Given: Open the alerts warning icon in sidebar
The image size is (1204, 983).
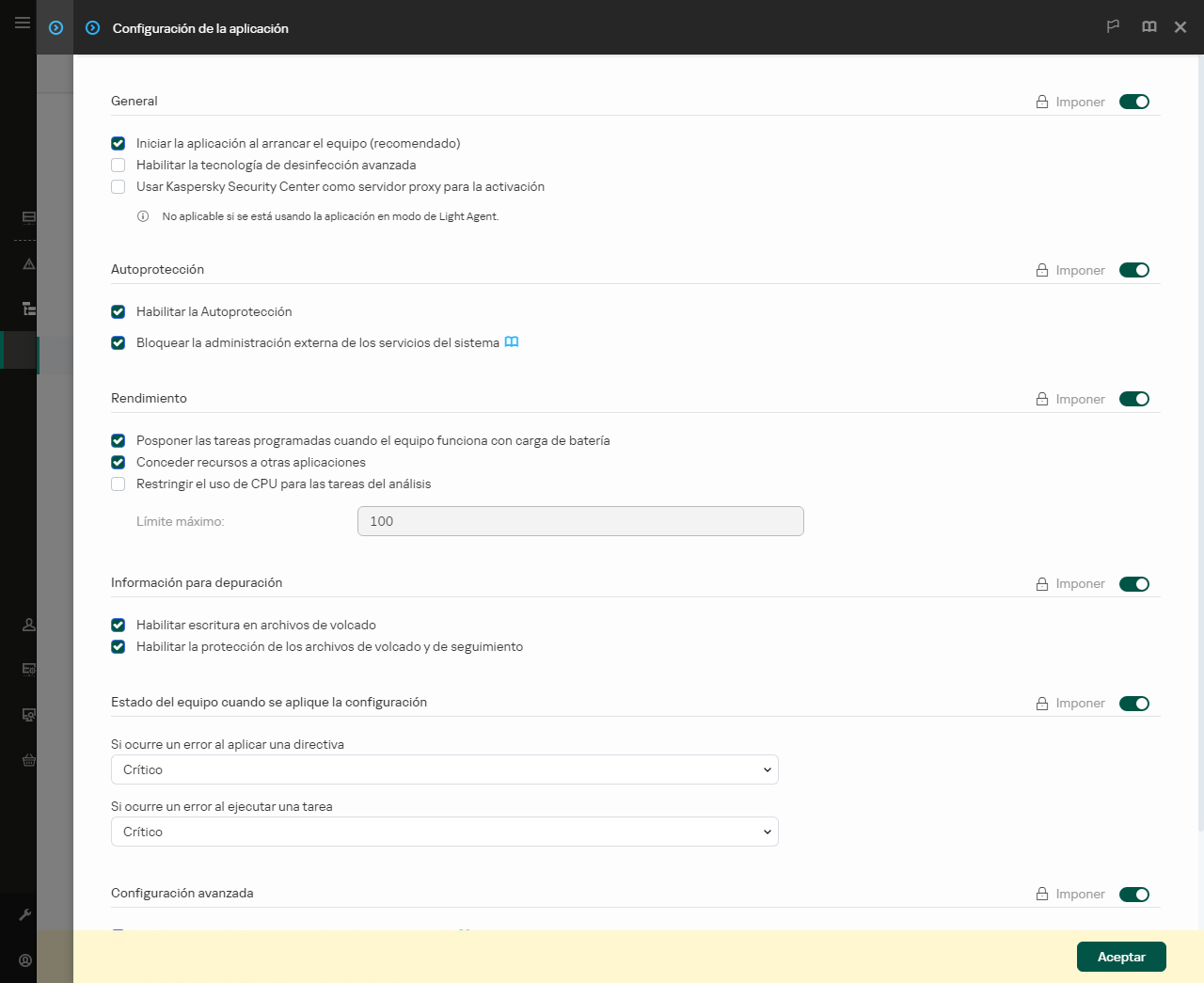Looking at the screenshot, I should pos(27,263).
